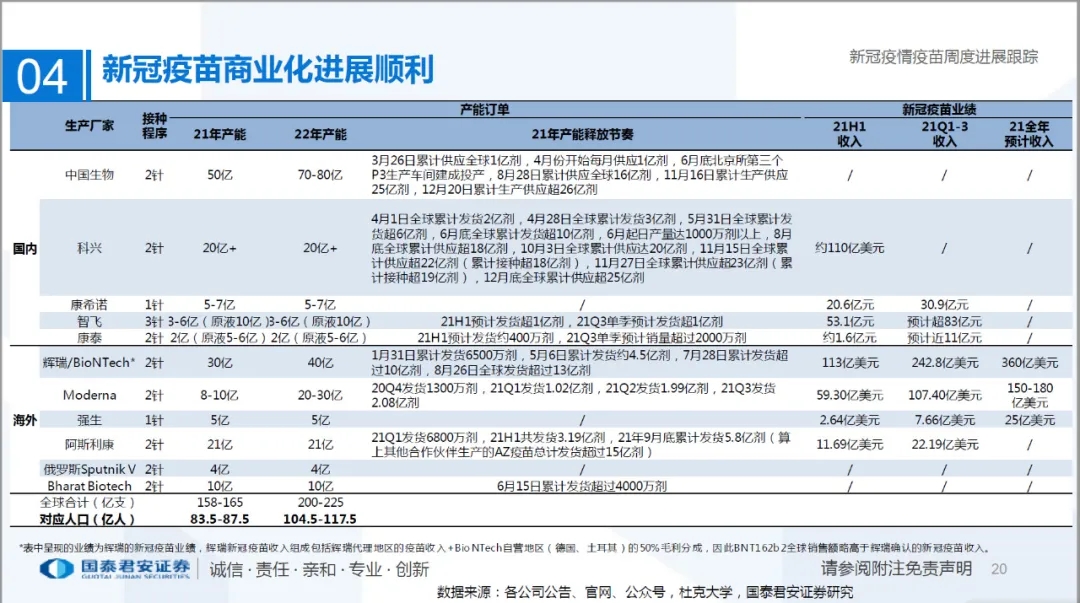Click Moderna's forecast '150-180亿美元'

[1029, 395]
